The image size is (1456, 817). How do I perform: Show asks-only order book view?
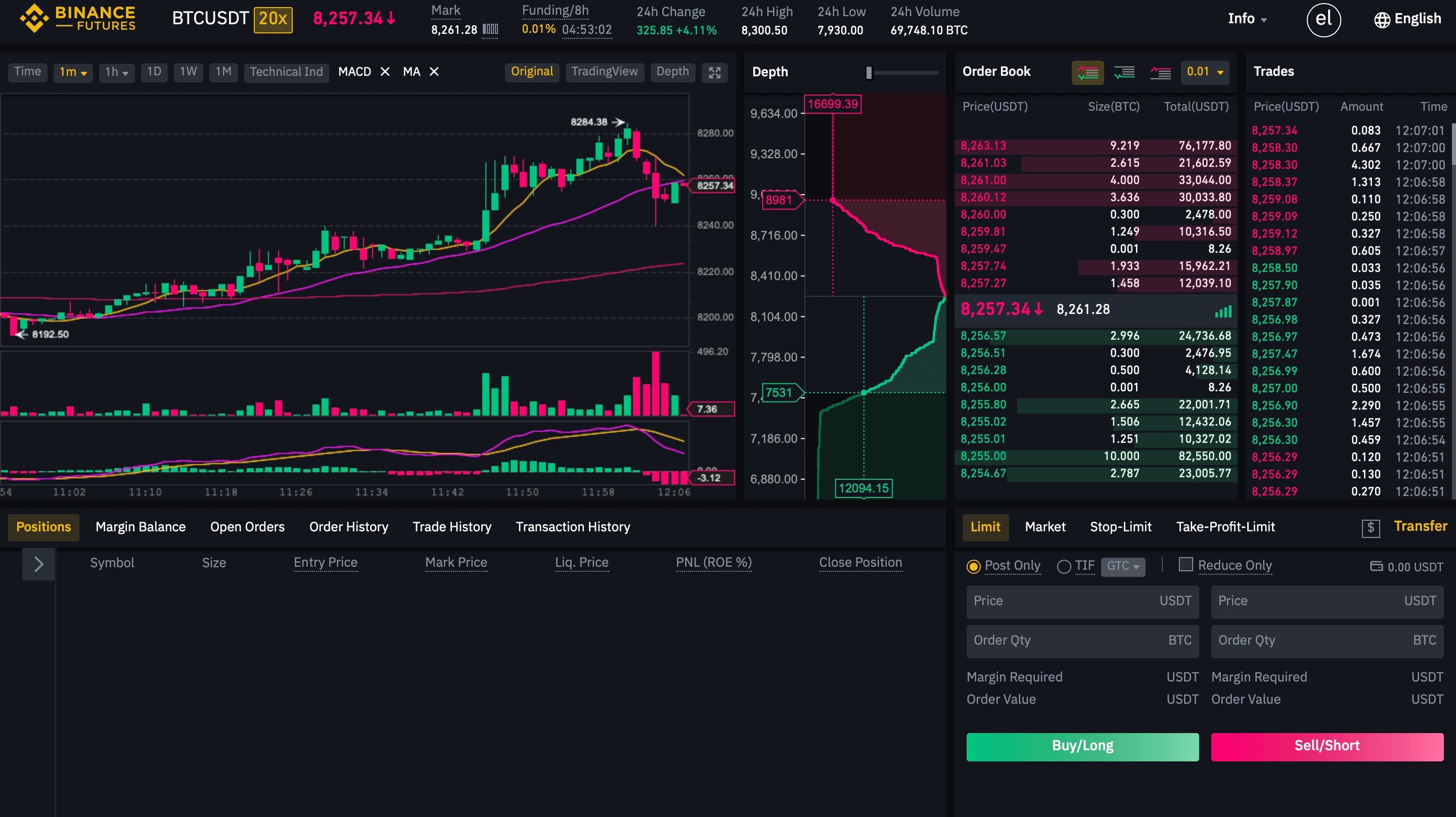pyautogui.click(x=1160, y=72)
